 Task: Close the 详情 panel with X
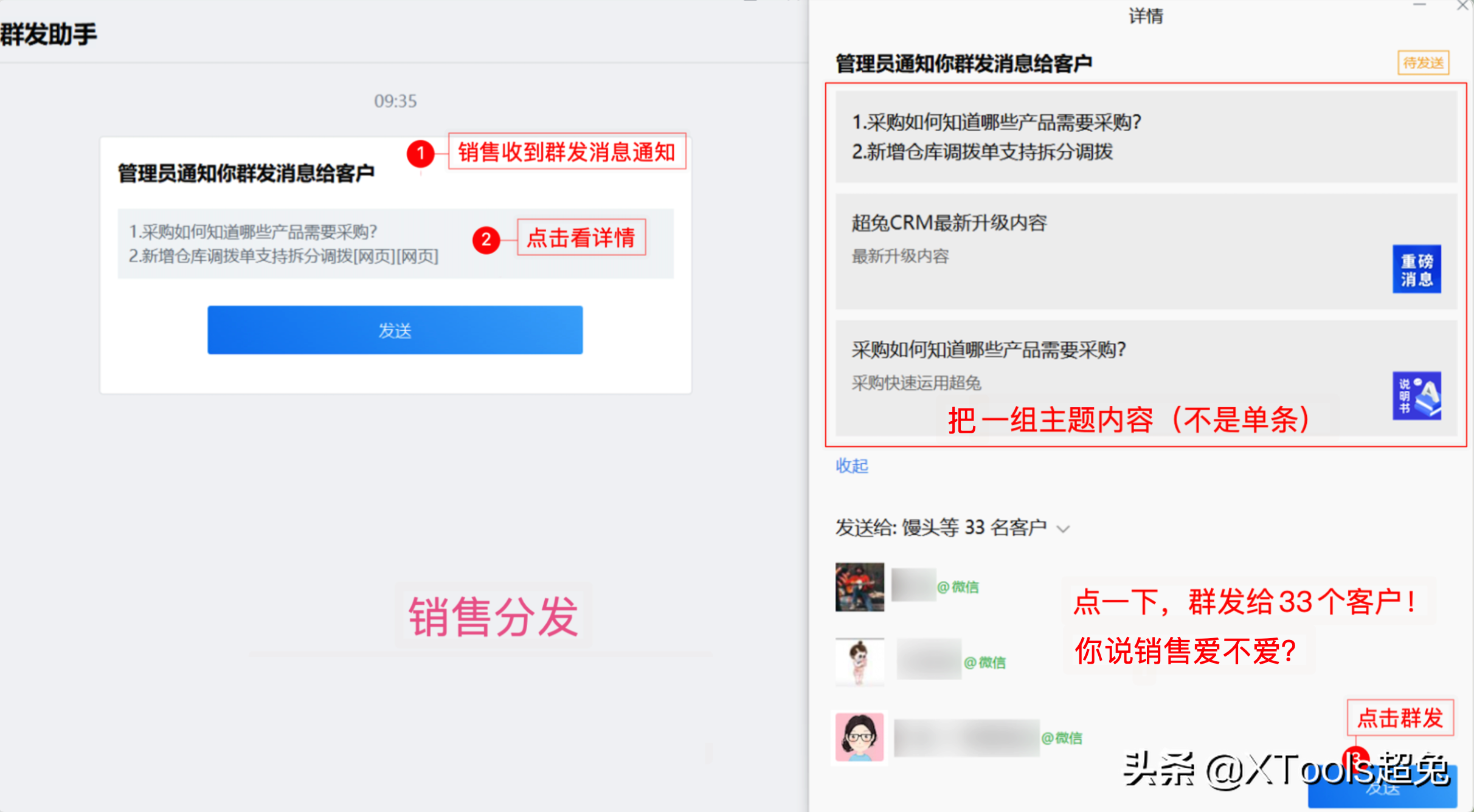point(1462,6)
